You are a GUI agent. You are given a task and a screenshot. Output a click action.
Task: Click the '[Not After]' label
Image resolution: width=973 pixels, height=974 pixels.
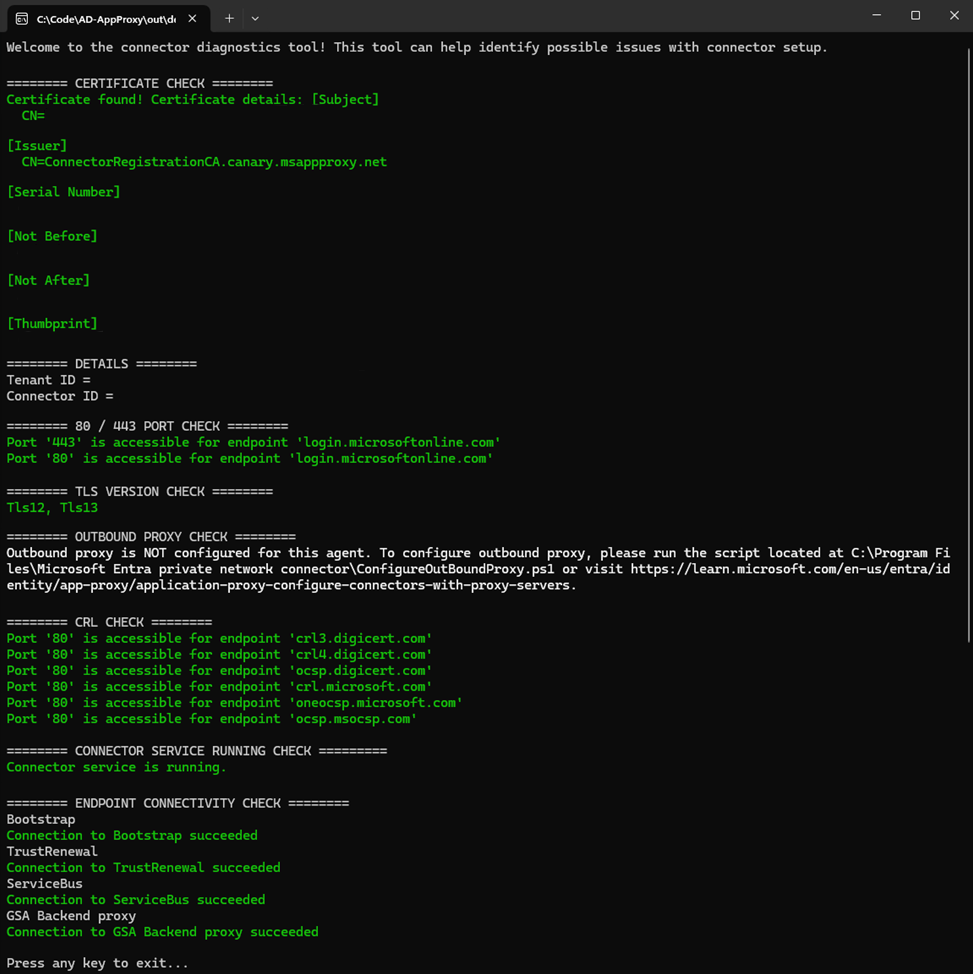tap(48, 280)
